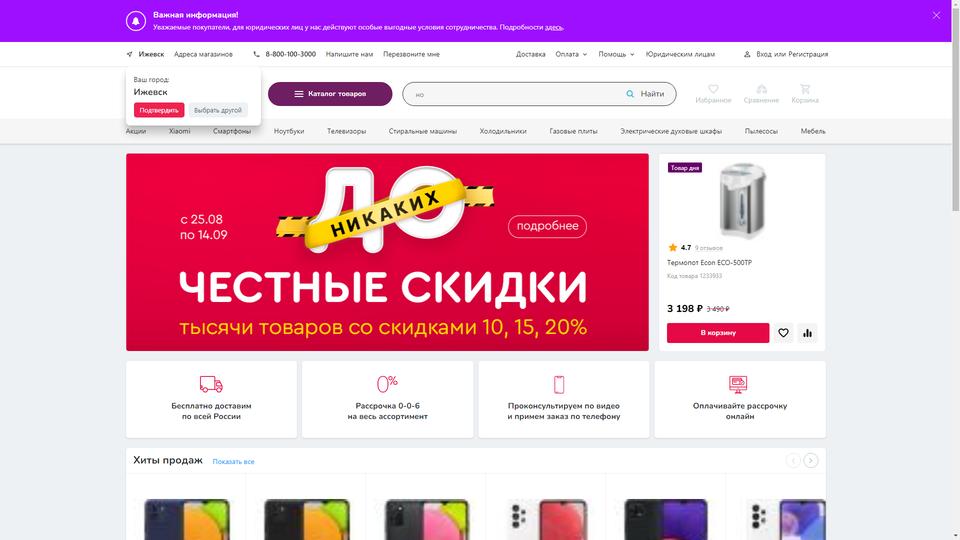This screenshot has height=540, width=960.
Task: Add Термопот Econ to favorites via heart icon
Action: point(783,333)
